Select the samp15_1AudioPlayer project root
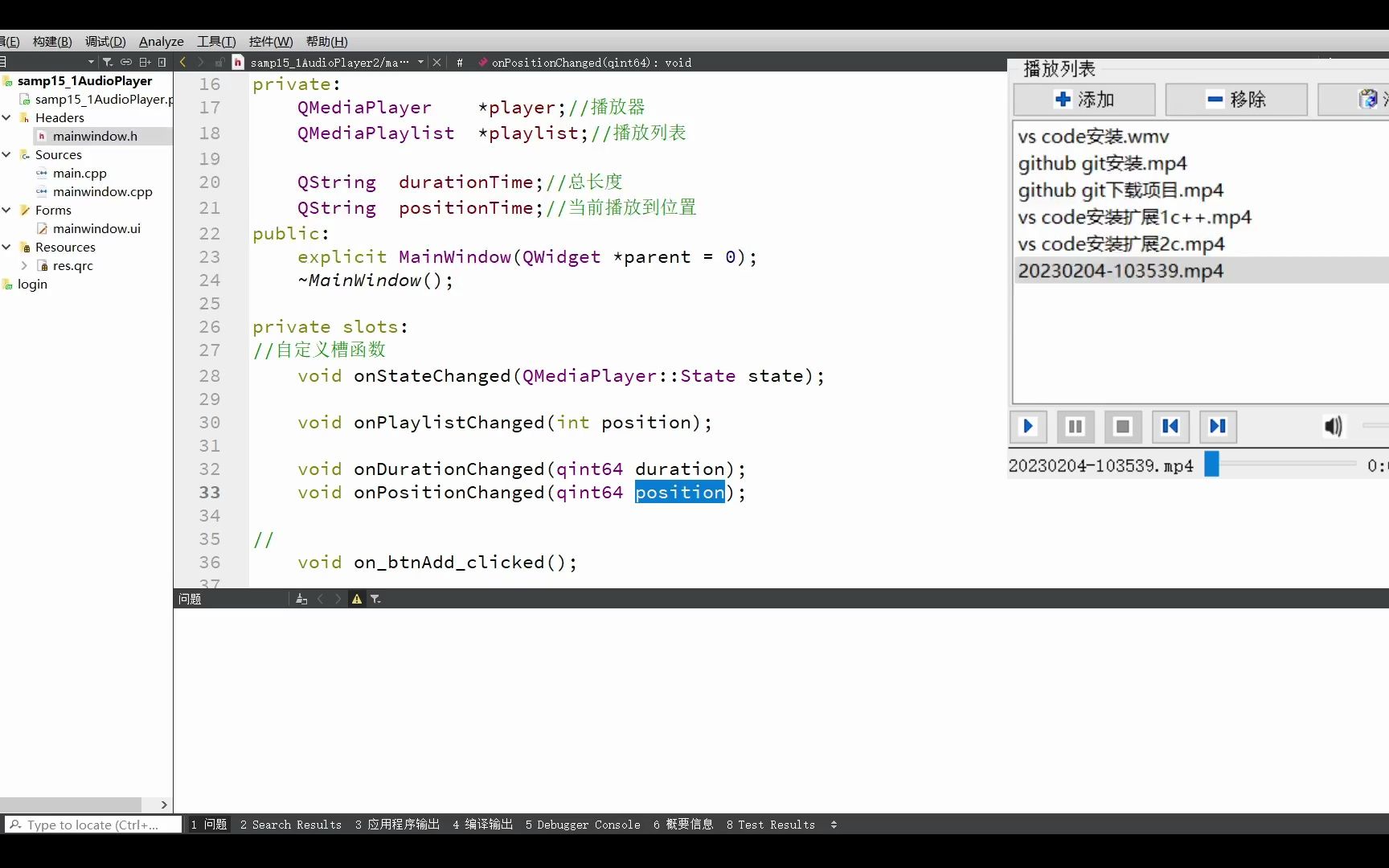Image resolution: width=1389 pixels, height=868 pixels. click(84, 80)
